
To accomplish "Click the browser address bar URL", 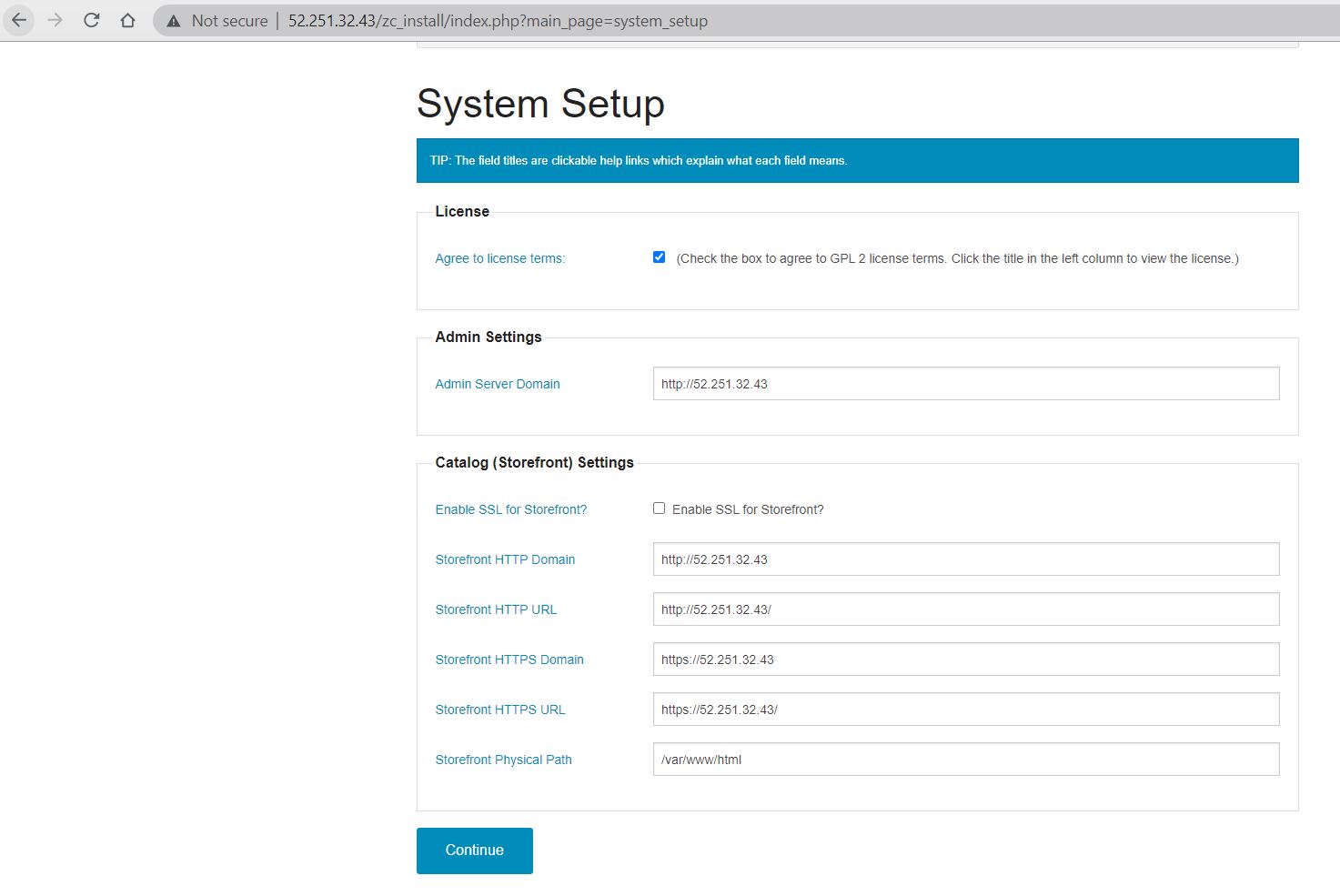I will pos(498,21).
